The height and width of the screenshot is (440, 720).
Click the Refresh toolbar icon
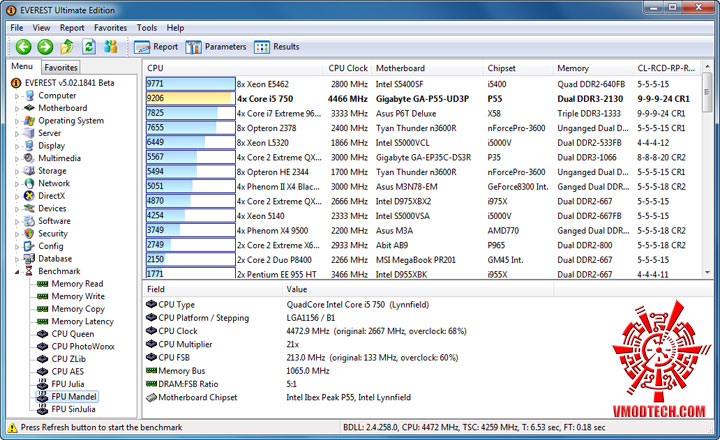point(89,46)
